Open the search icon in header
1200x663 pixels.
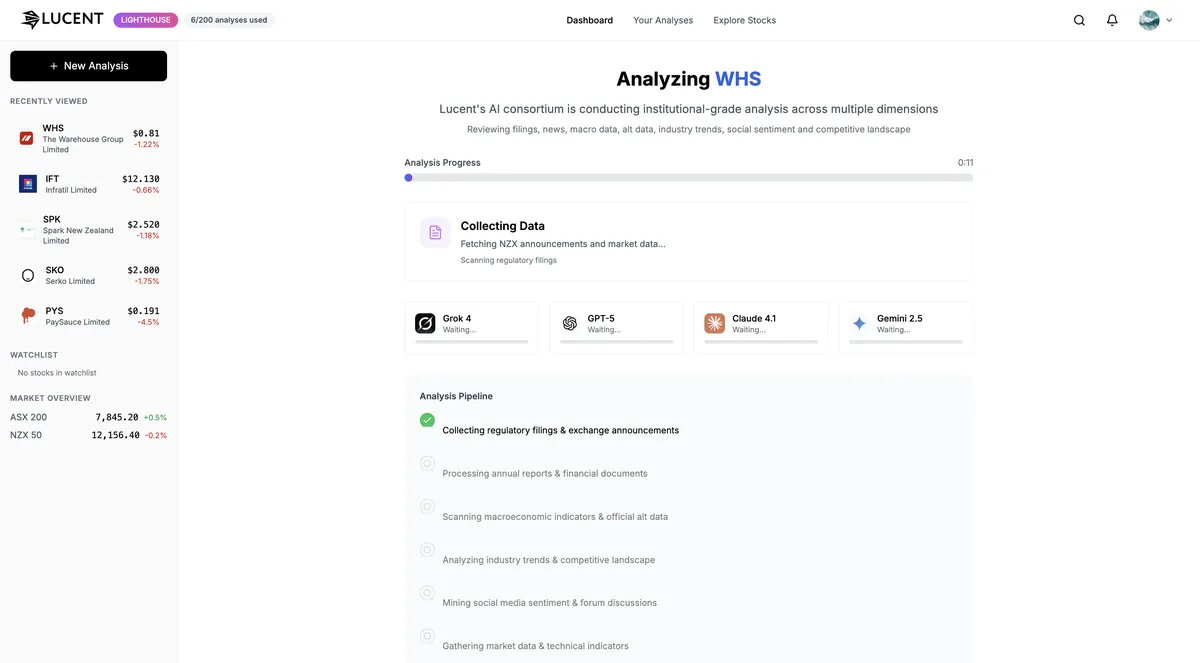pos(1079,20)
